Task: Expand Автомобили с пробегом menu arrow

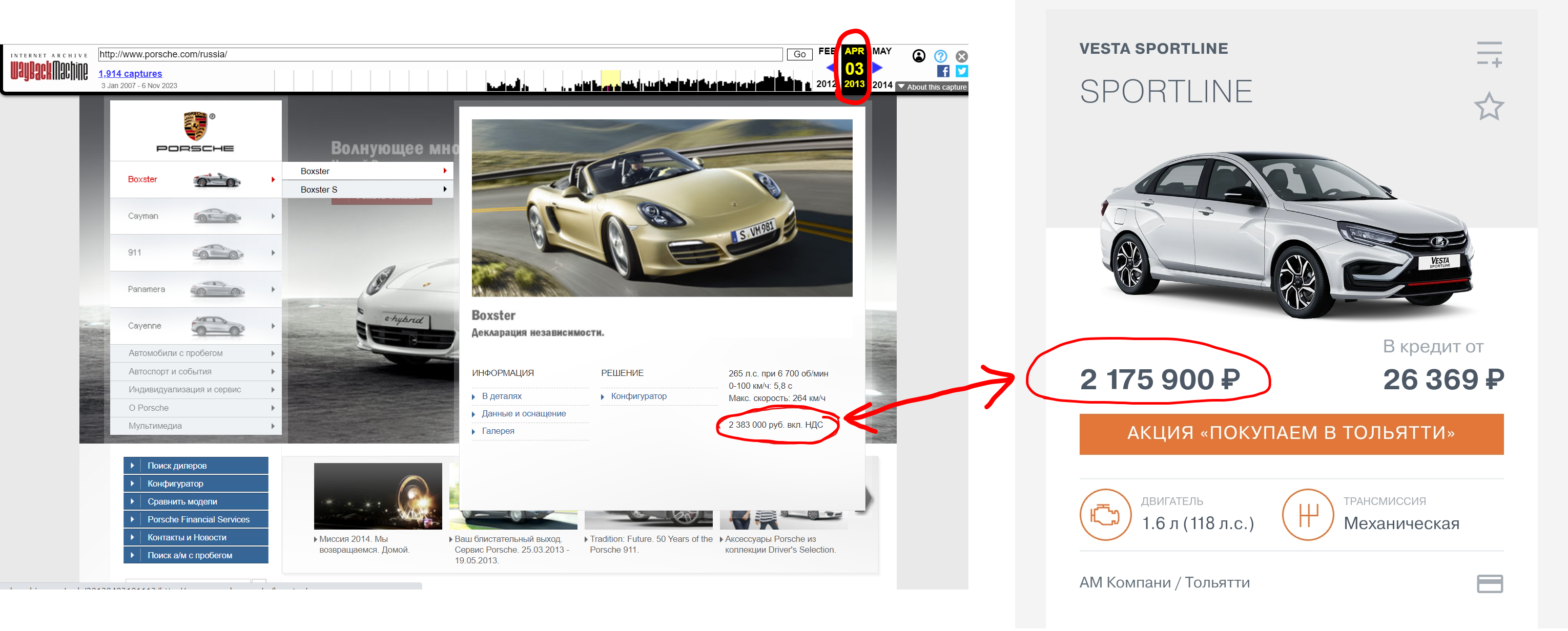Action: [273, 353]
